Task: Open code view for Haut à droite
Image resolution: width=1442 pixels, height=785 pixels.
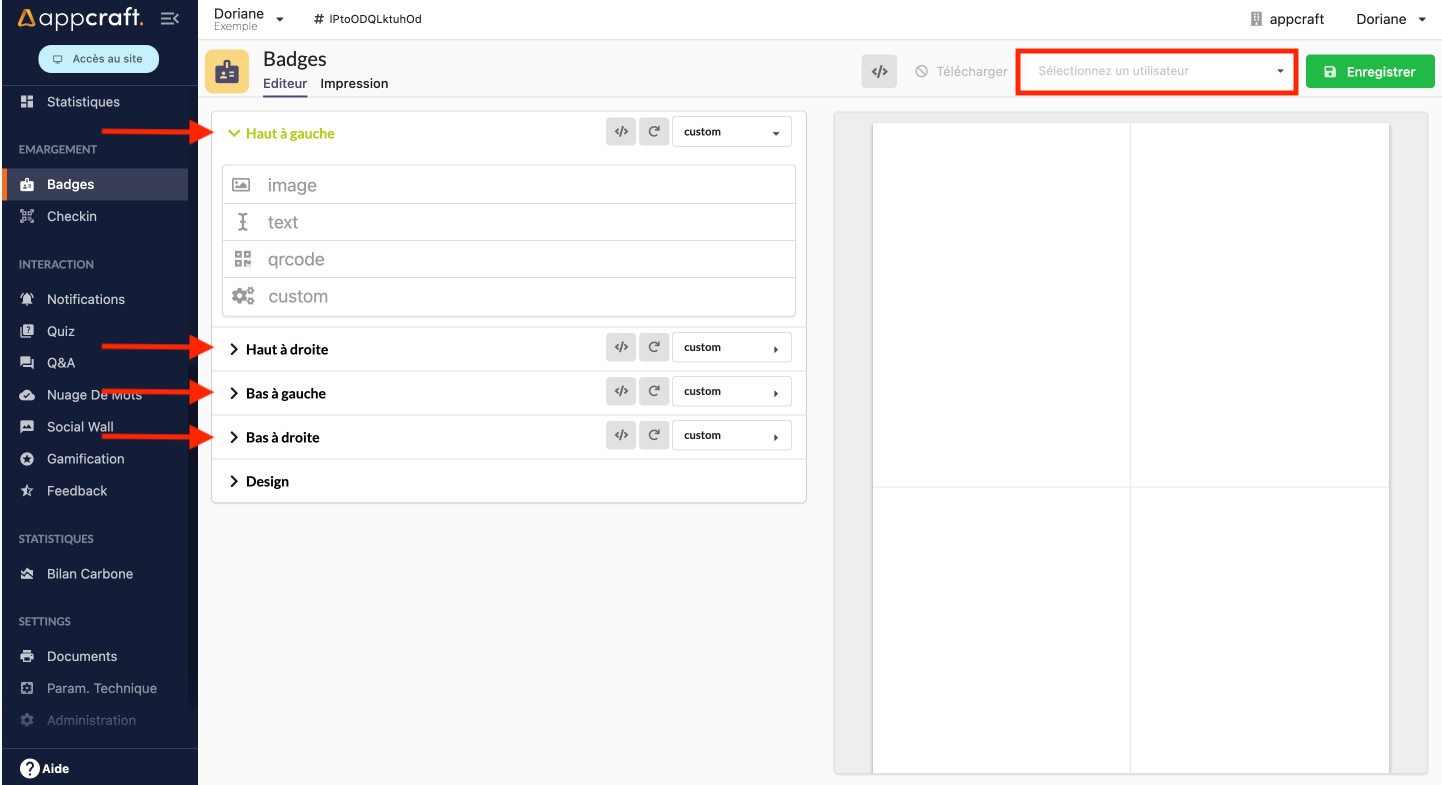Action: (x=621, y=347)
